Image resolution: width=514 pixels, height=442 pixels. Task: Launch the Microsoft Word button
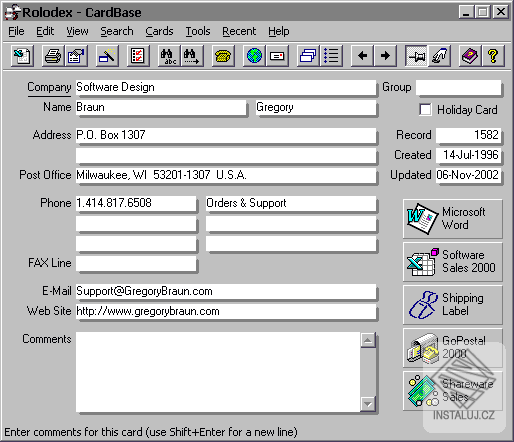click(x=452, y=219)
